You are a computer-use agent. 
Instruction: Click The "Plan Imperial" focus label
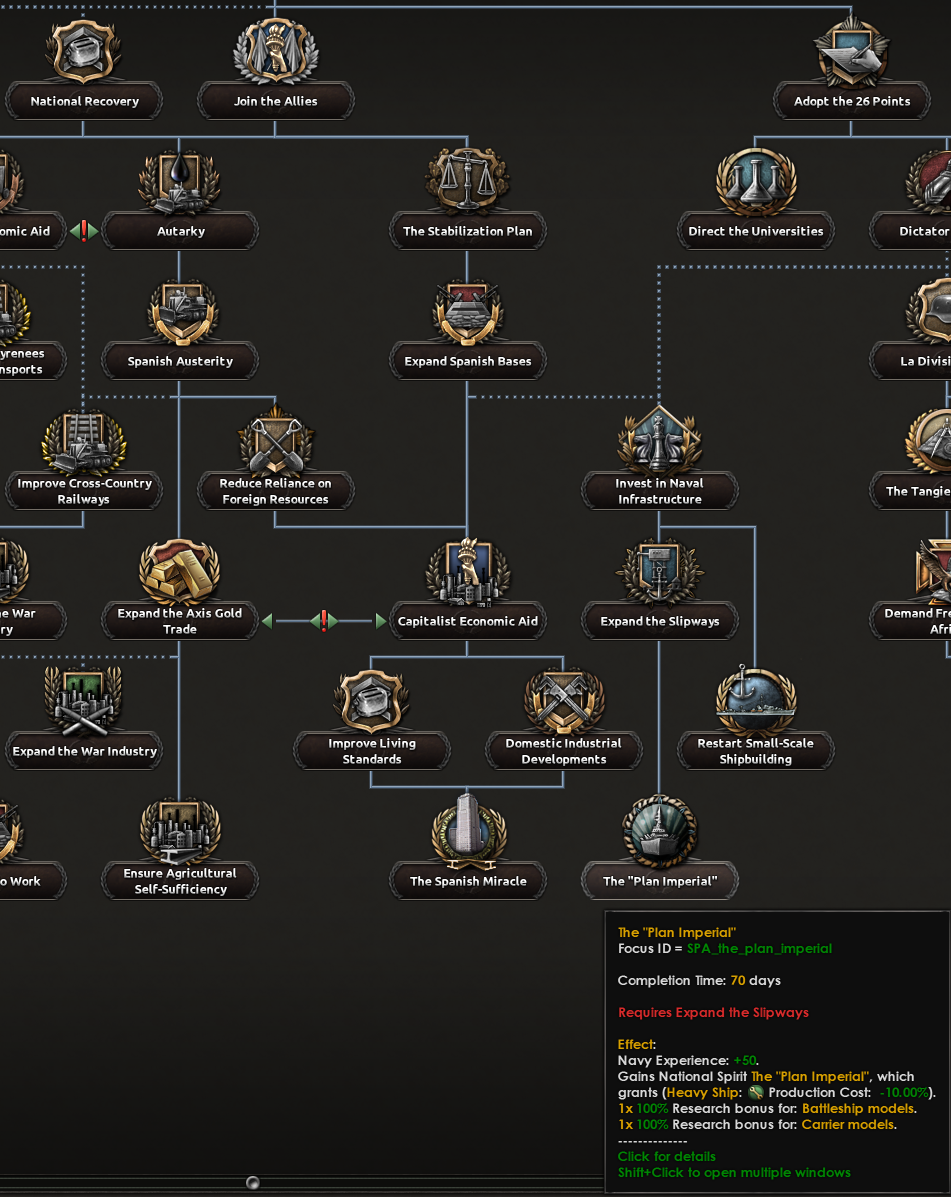point(660,881)
